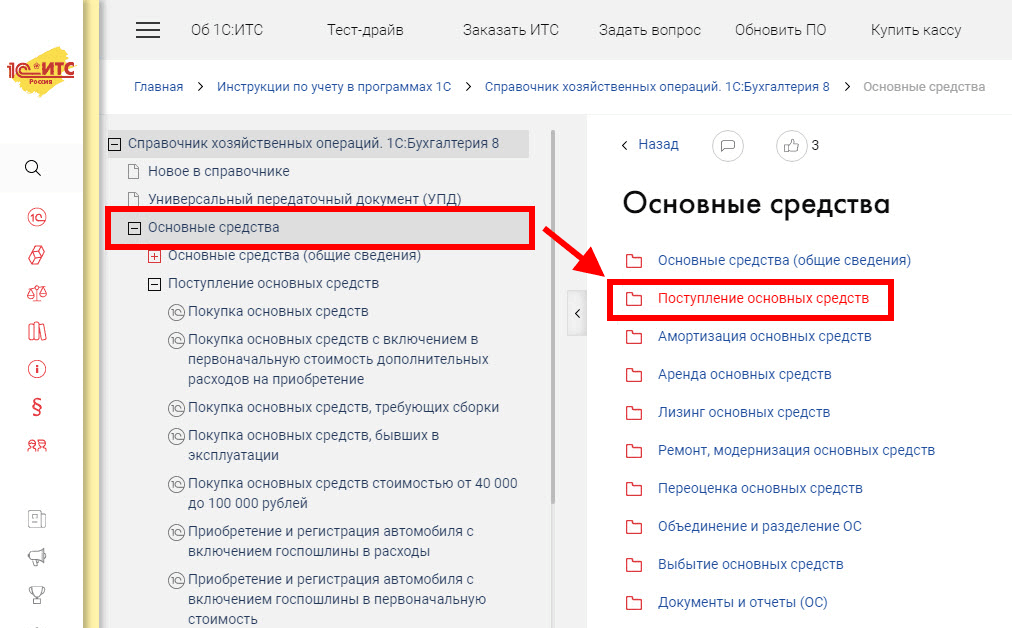This screenshot has width=1012, height=628.
Task: Open the hamburger menu icon
Action: point(148,30)
